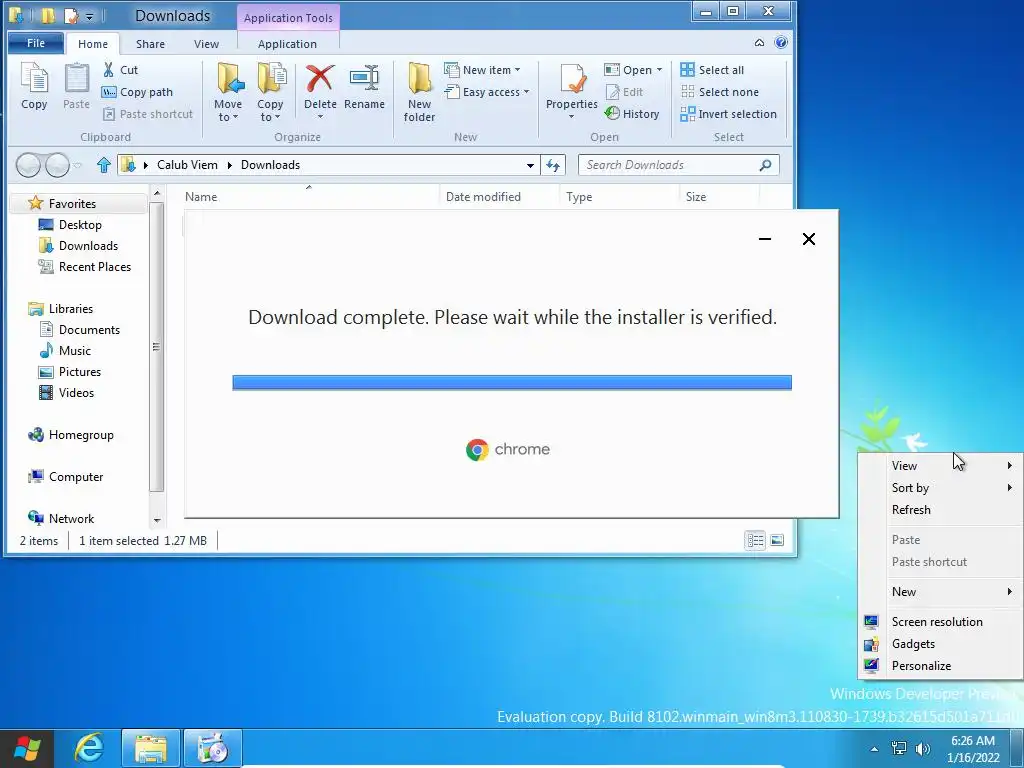The height and width of the screenshot is (768, 1024).
Task: Click the Name column header
Action: click(x=308, y=197)
